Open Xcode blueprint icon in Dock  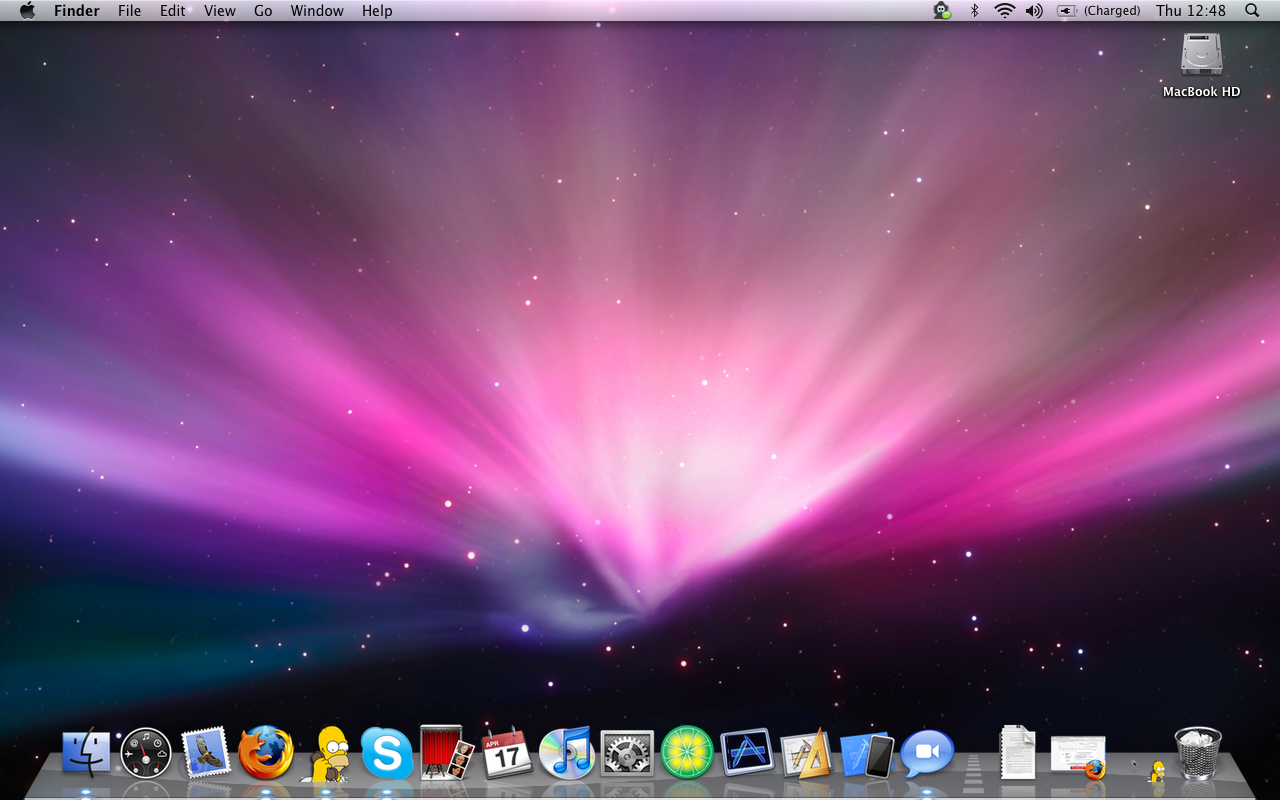coord(747,752)
